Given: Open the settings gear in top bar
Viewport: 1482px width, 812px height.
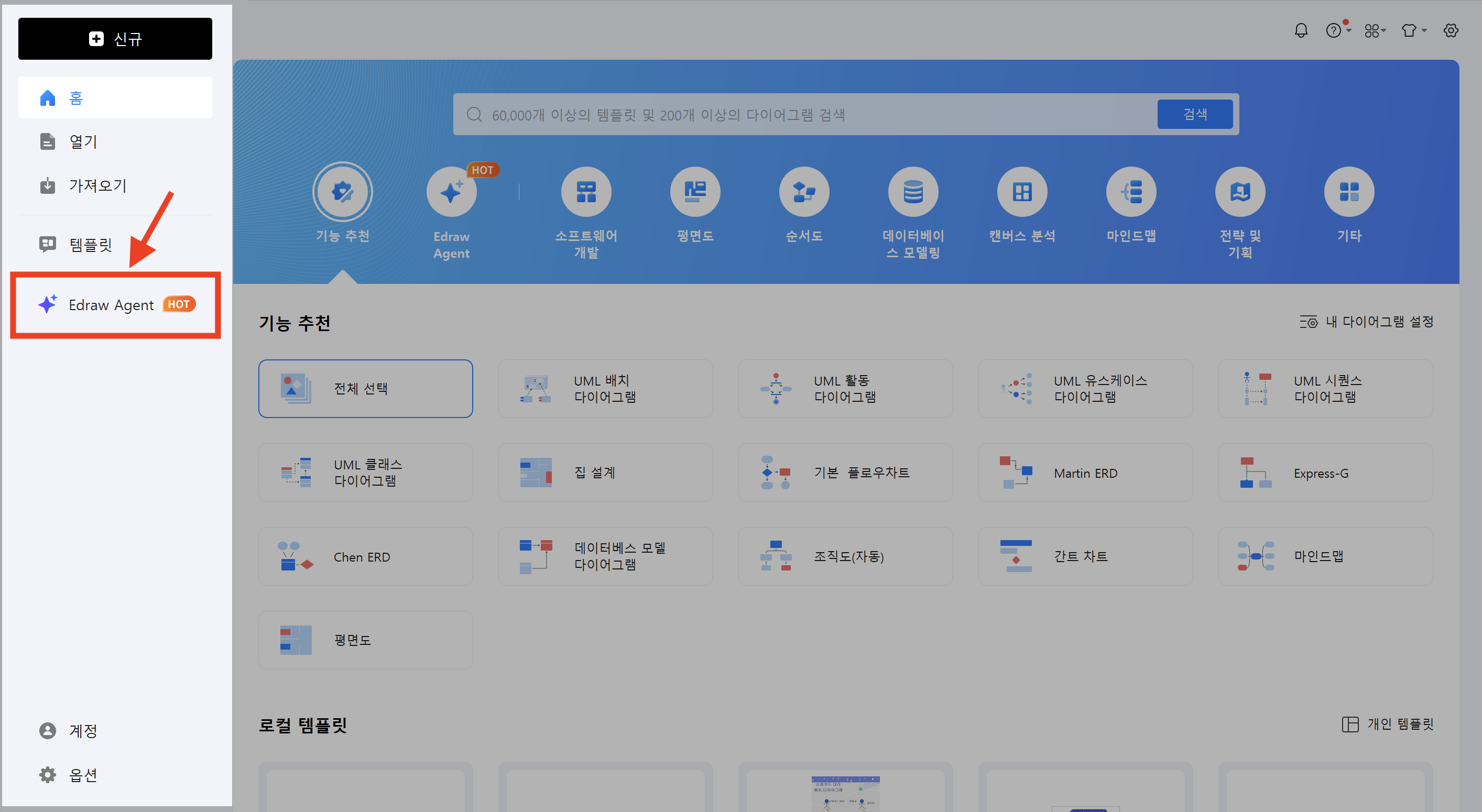Looking at the screenshot, I should (x=1451, y=30).
